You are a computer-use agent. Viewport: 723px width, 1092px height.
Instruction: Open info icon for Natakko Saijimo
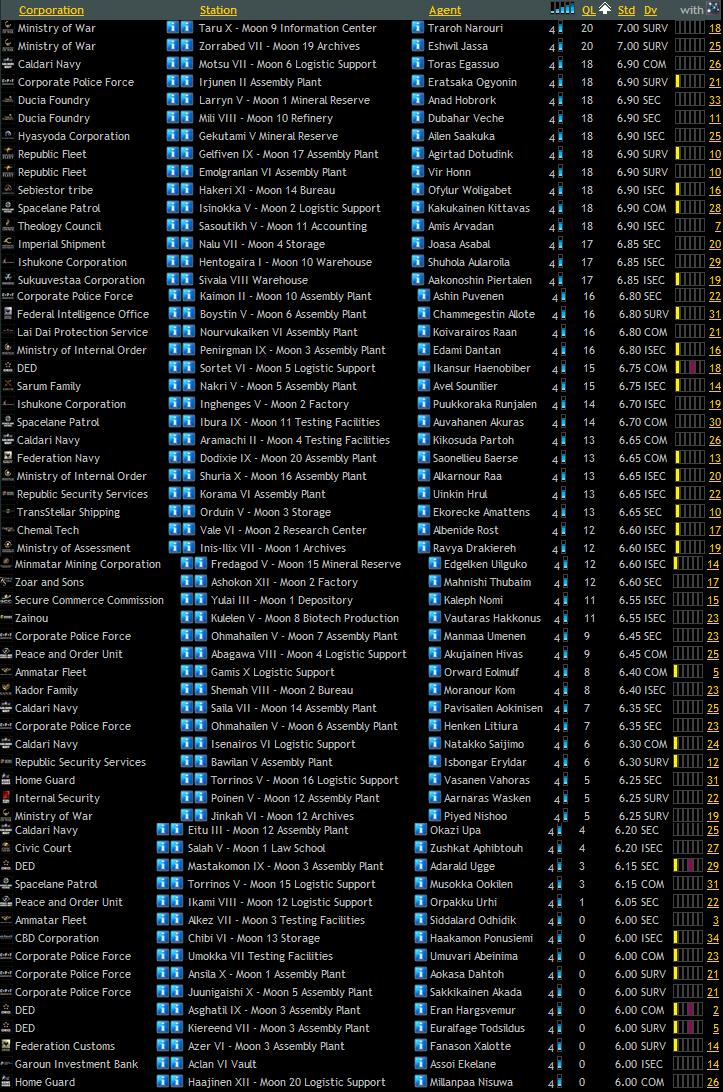click(434, 744)
